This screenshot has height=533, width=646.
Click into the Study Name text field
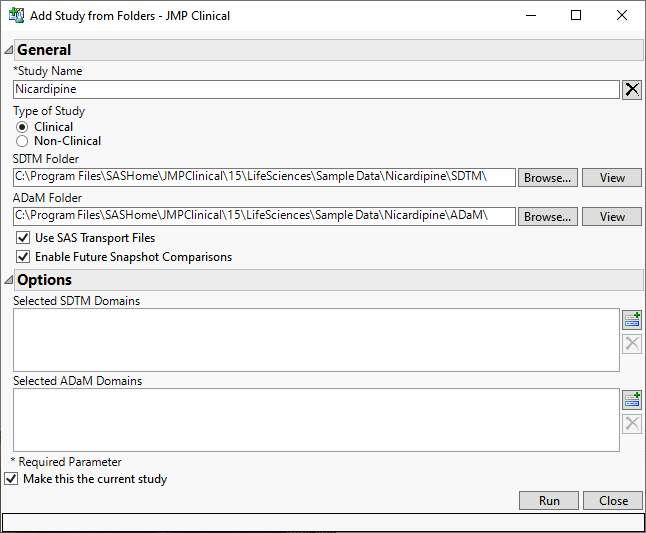(x=316, y=89)
